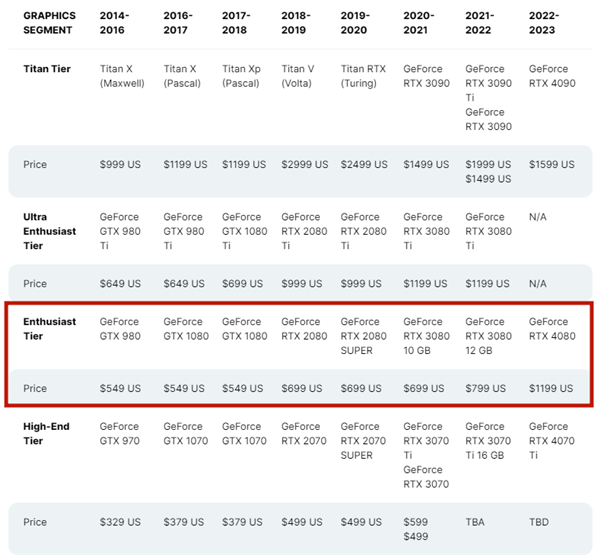The image size is (600, 555).
Task: Select the GeForce RTX 4090 cell
Action: (552, 76)
